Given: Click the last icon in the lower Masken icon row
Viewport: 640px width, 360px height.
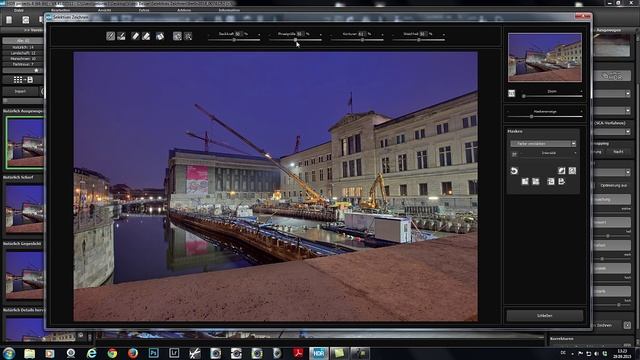Looking at the screenshot, I should click(562, 181).
